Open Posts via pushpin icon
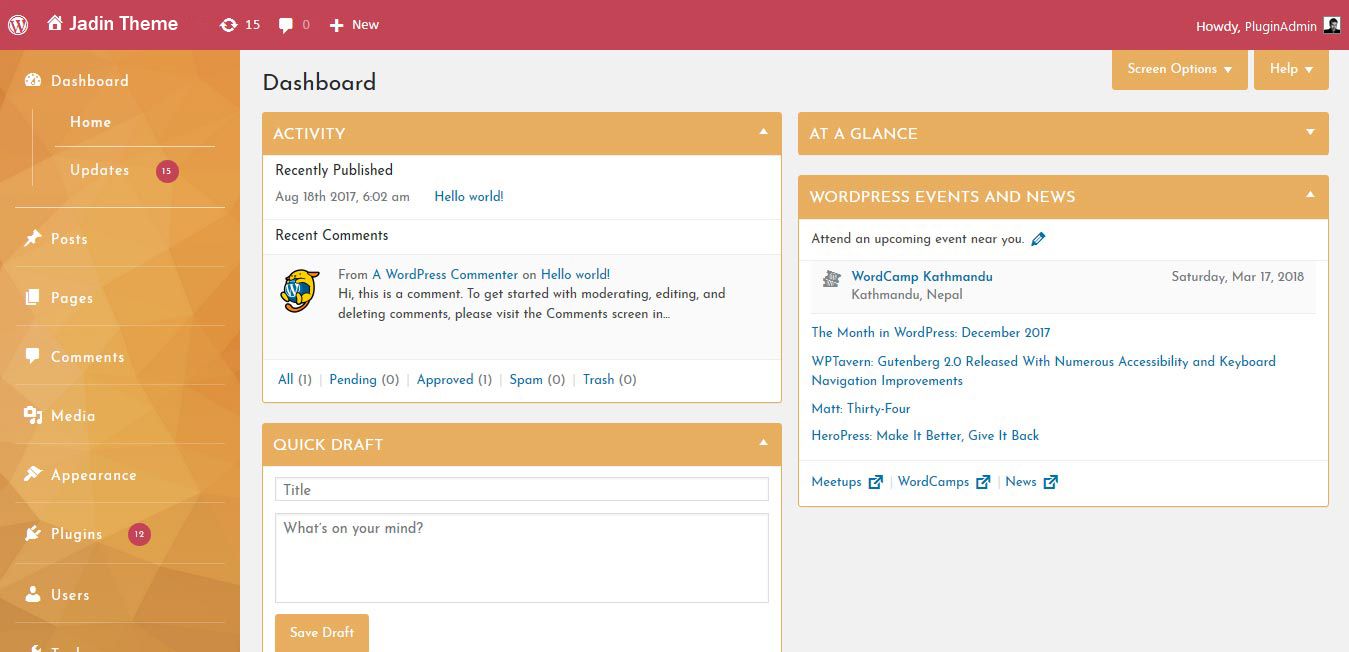This screenshot has width=1349, height=652. 33,239
